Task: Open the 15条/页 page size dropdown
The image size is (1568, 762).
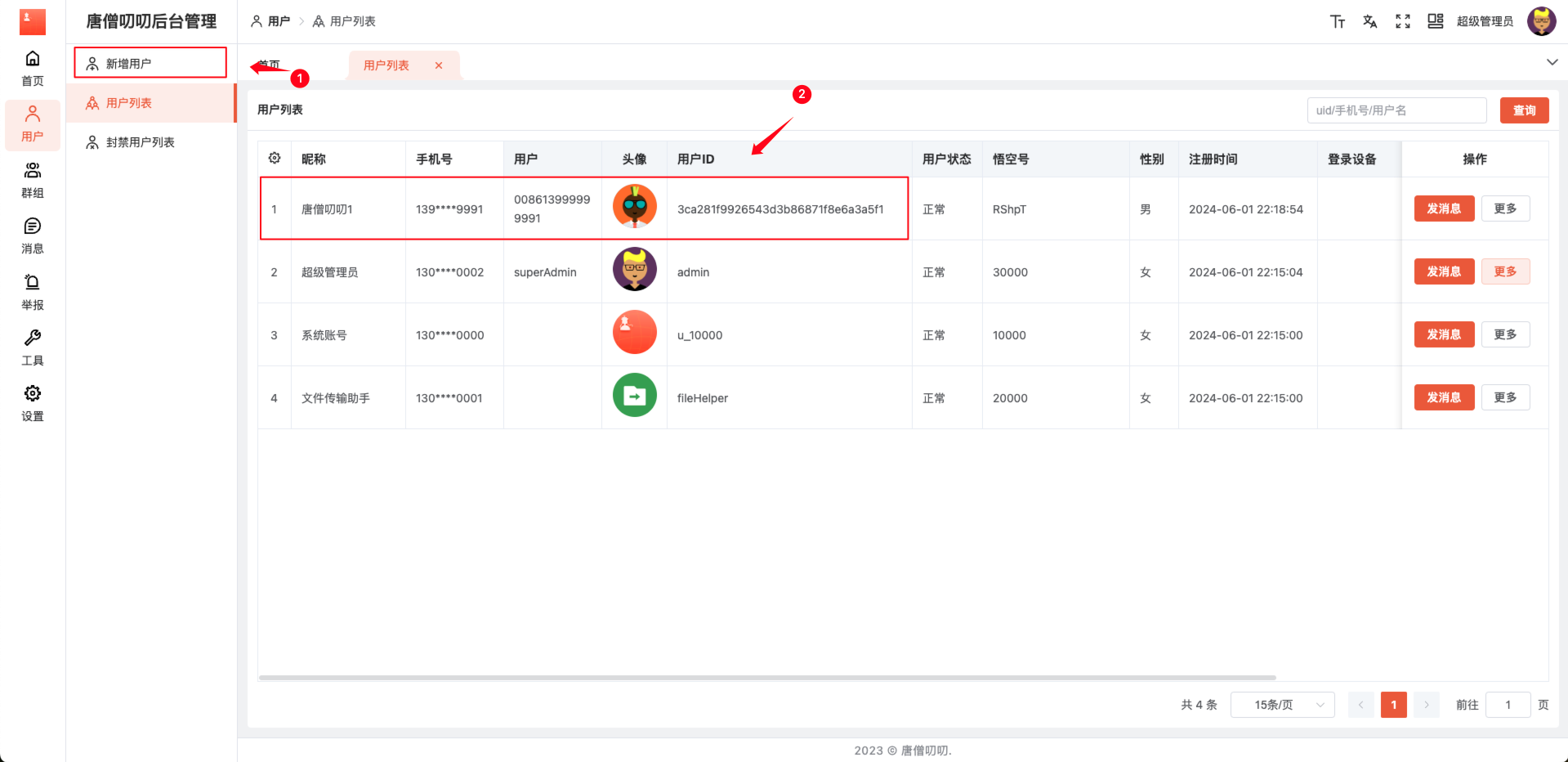Action: click(x=1282, y=705)
